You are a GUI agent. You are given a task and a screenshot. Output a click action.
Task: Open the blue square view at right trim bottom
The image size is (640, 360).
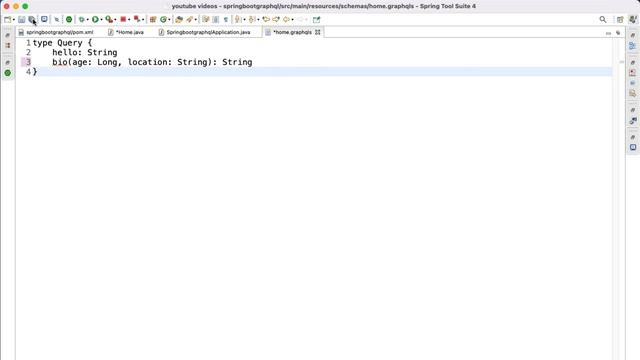(633, 147)
